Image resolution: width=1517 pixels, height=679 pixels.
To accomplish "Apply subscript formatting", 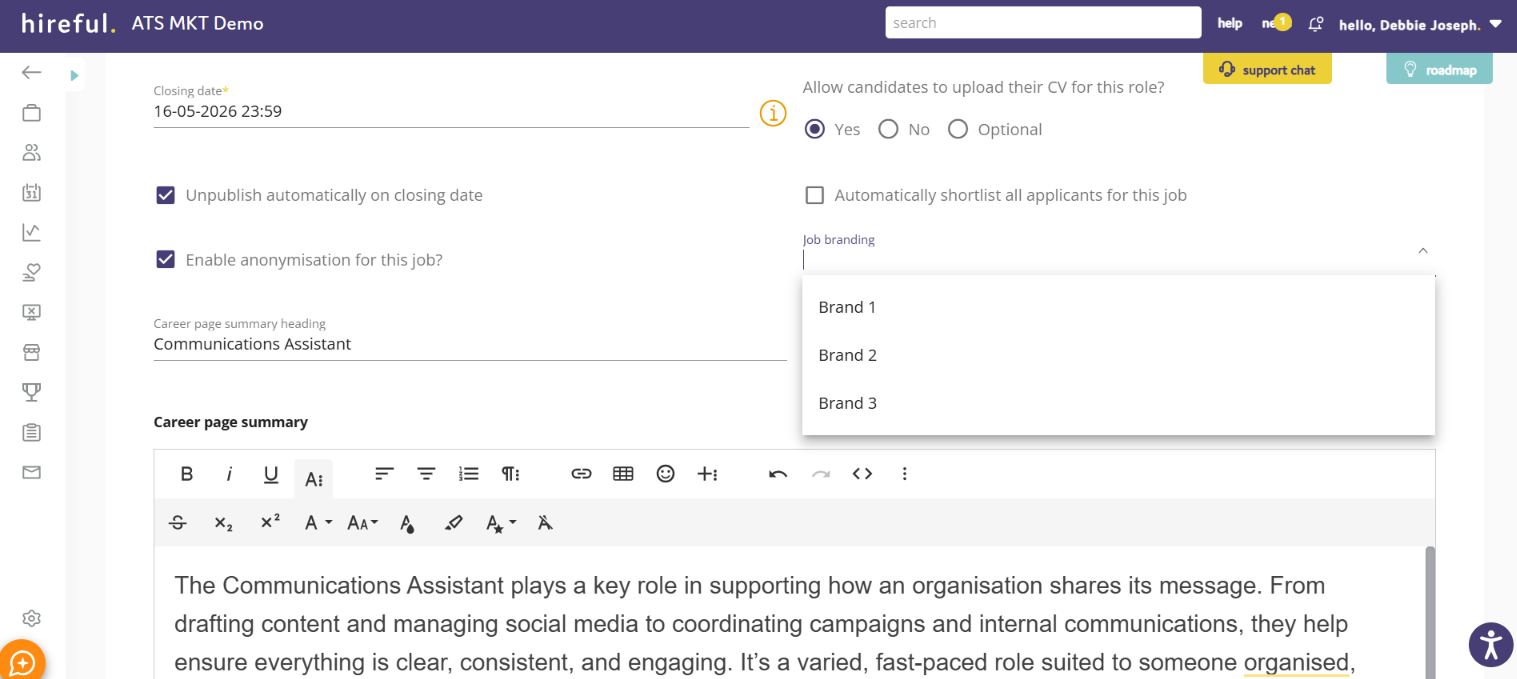I will pyautogui.click(x=224, y=522).
